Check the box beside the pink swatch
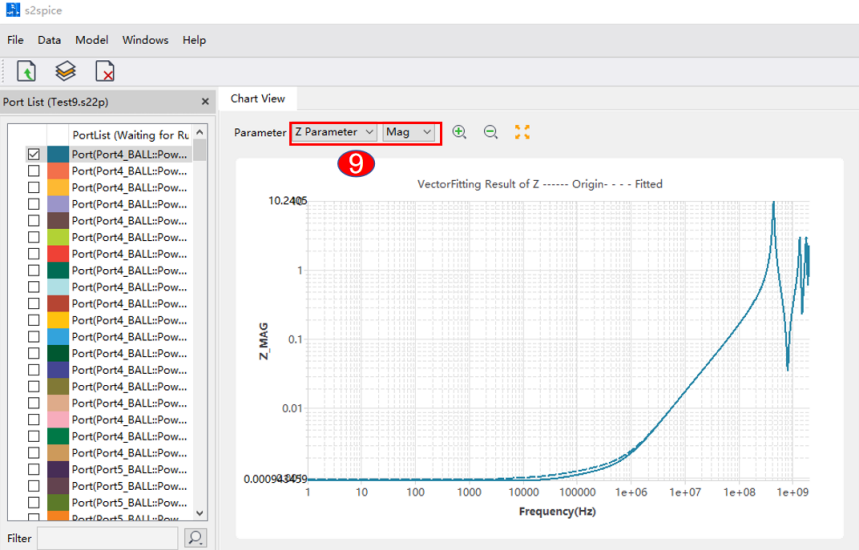This screenshot has width=859, height=550. click(34, 419)
